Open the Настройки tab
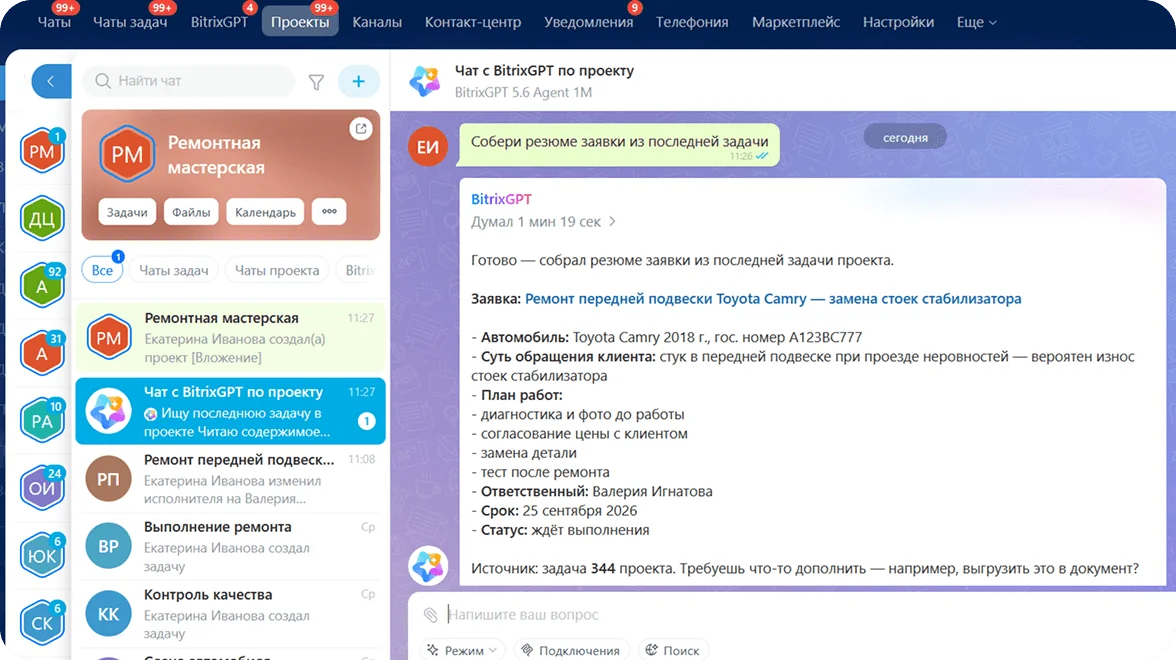This screenshot has width=1176, height=660. click(x=898, y=22)
